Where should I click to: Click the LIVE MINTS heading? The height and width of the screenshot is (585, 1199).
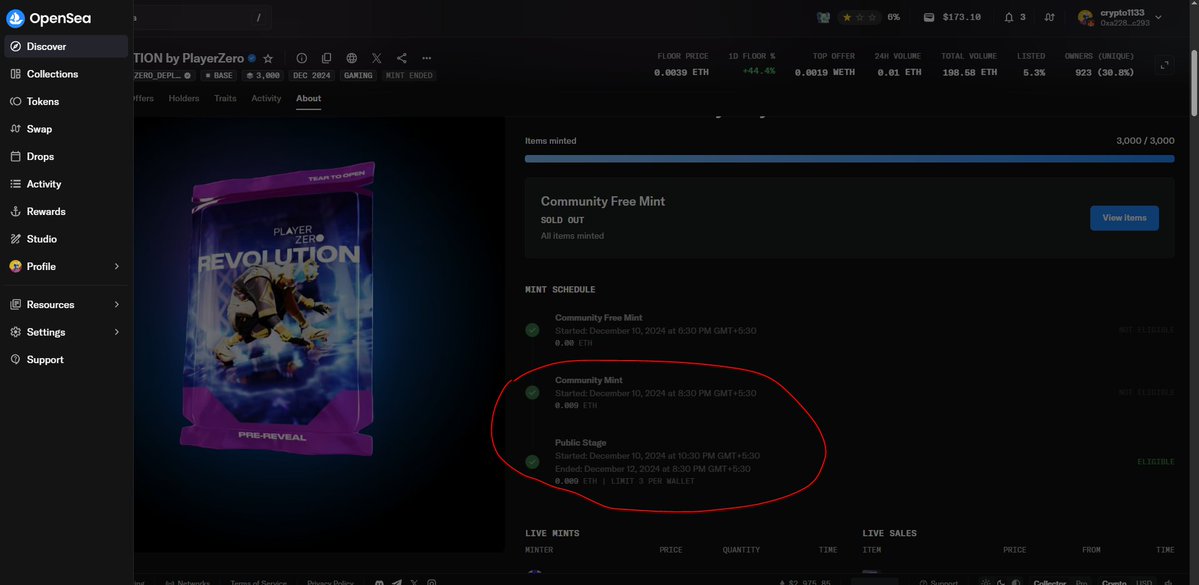tap(552, 533)
